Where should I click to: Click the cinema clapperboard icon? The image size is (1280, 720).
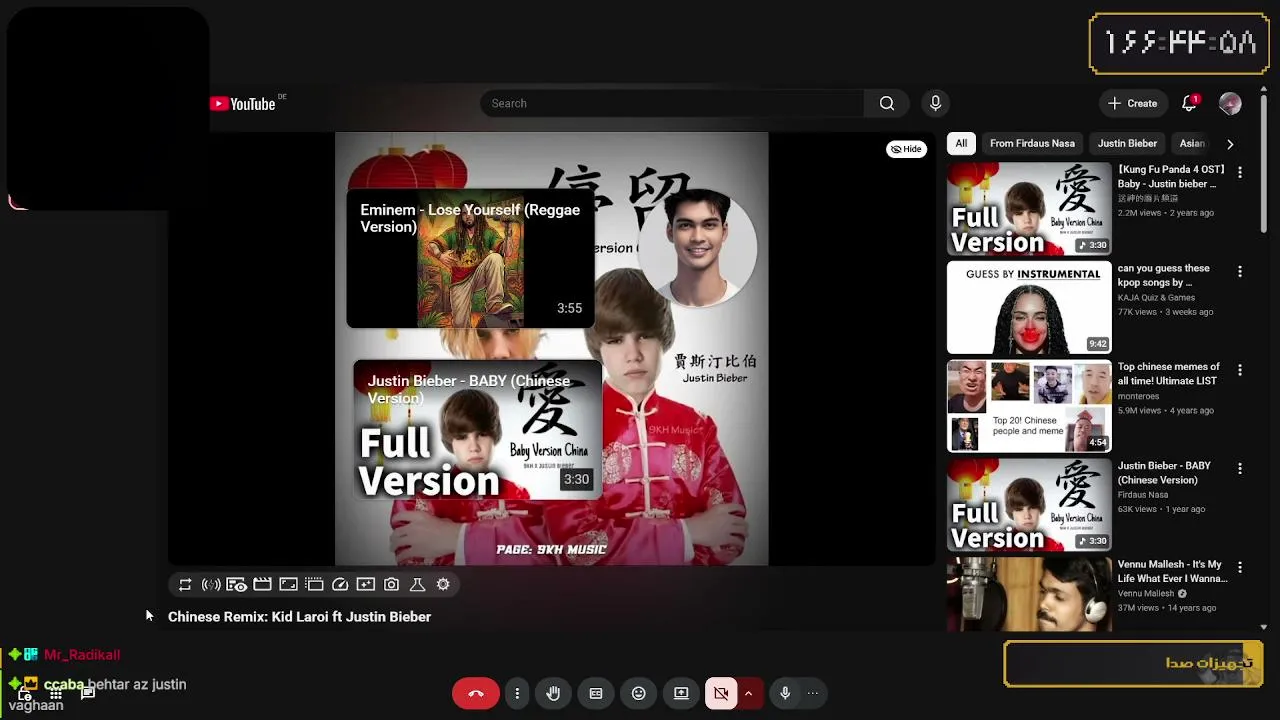262,585
